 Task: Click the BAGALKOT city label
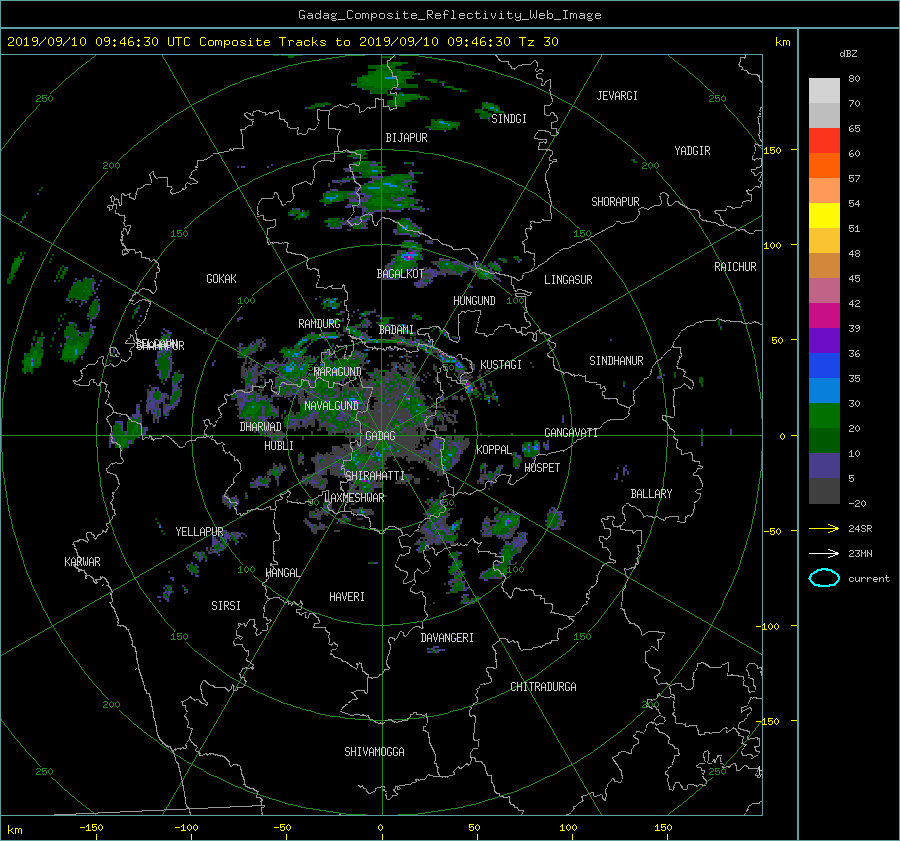point(400,274)
